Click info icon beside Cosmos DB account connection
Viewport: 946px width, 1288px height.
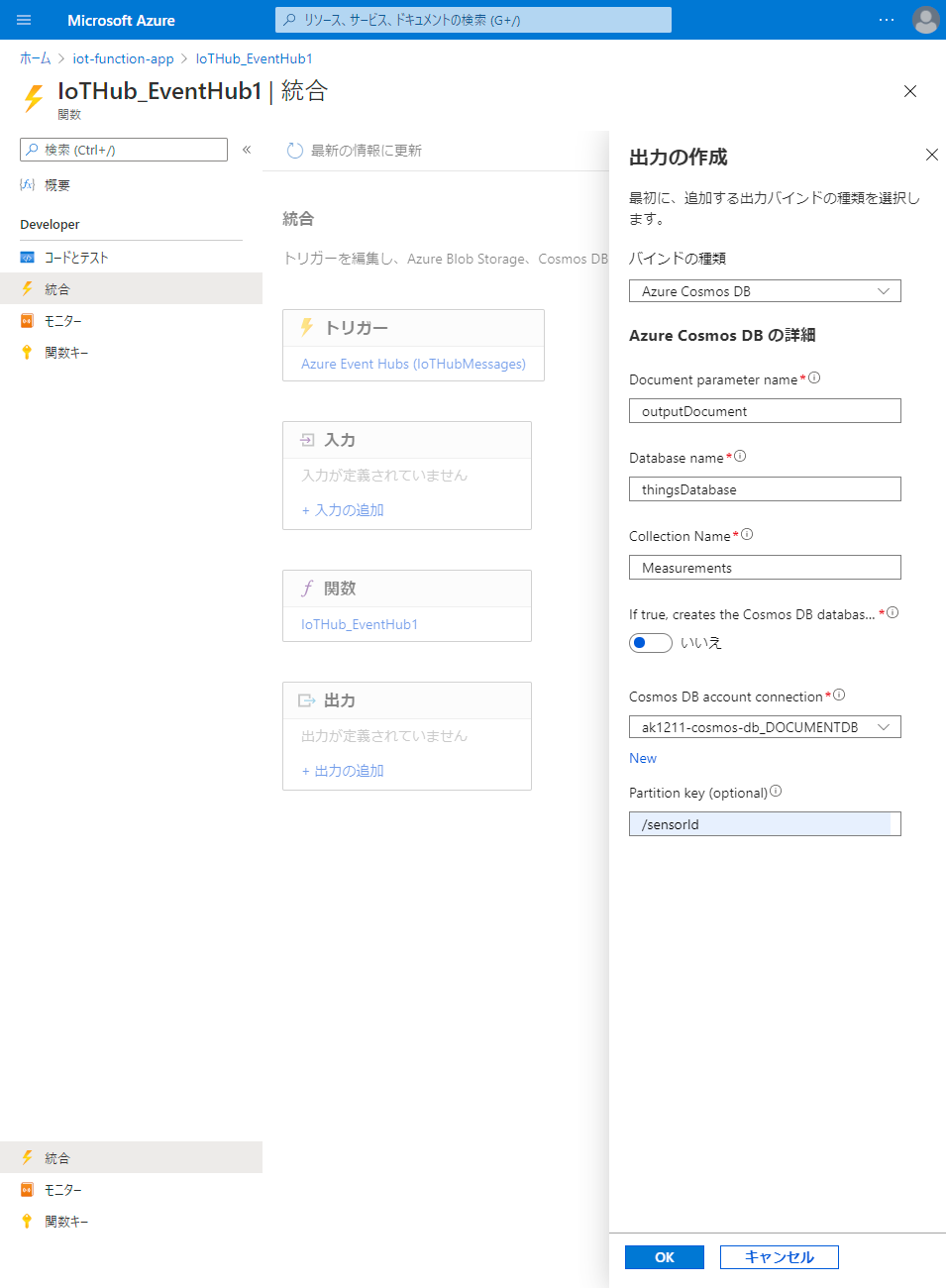coord(839,695)
